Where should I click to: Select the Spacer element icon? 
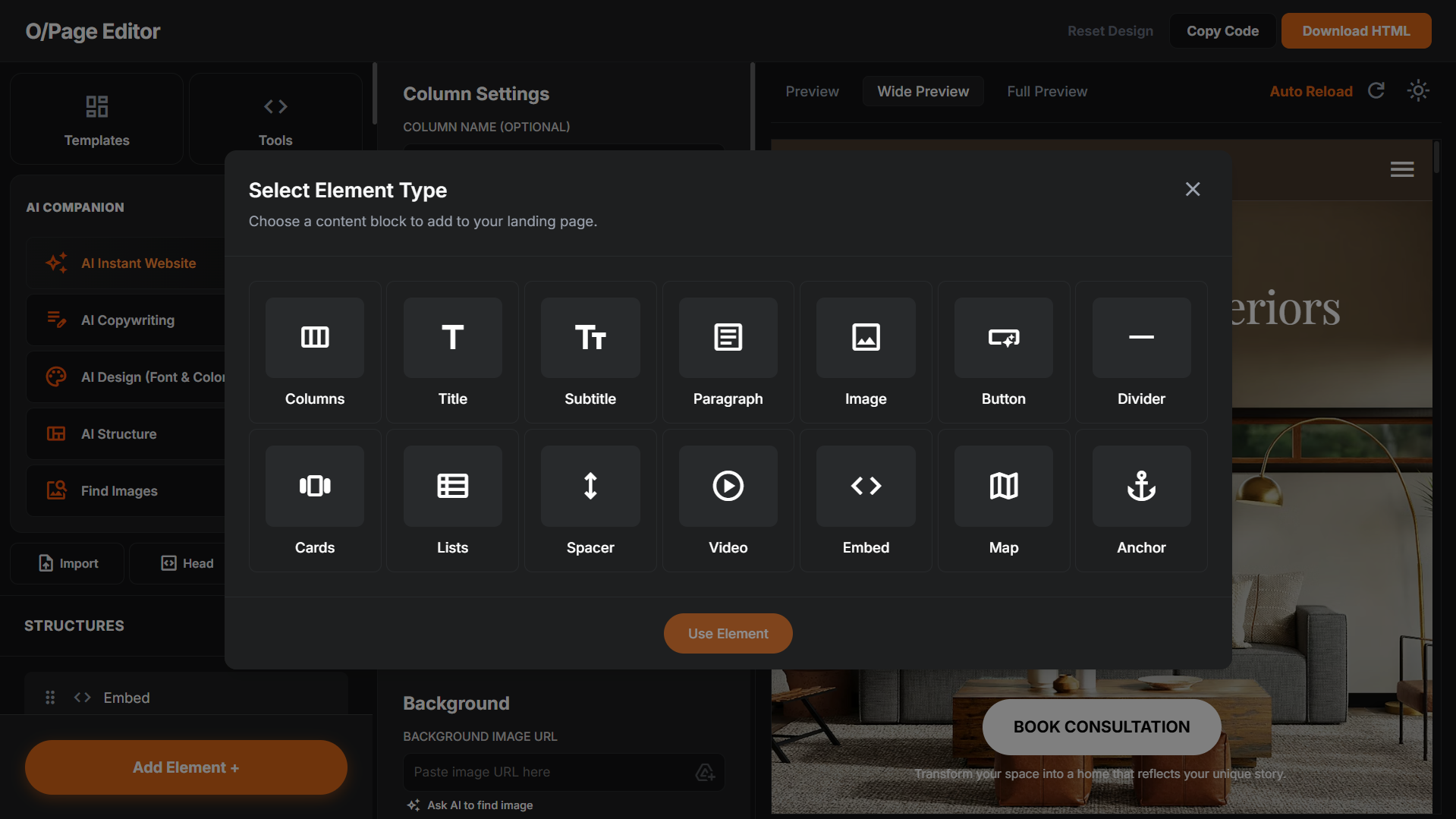(590, 486)
